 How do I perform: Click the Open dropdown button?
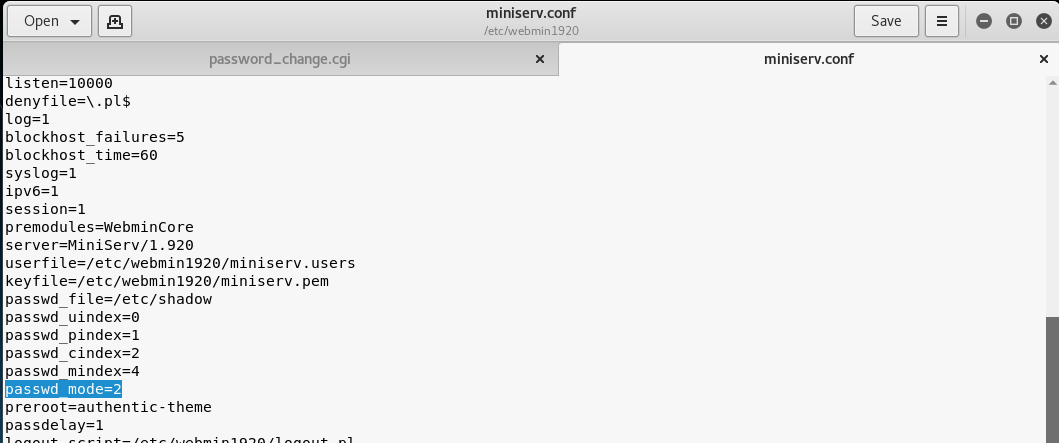pos(50,21)
